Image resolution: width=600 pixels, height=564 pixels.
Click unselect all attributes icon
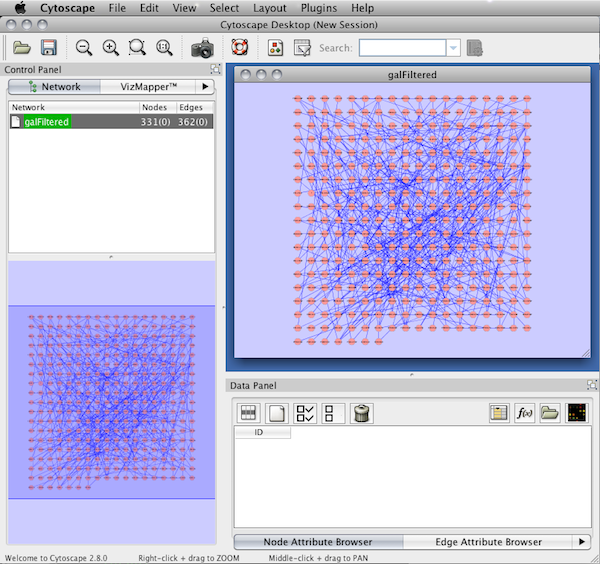(x=334, y=412)
